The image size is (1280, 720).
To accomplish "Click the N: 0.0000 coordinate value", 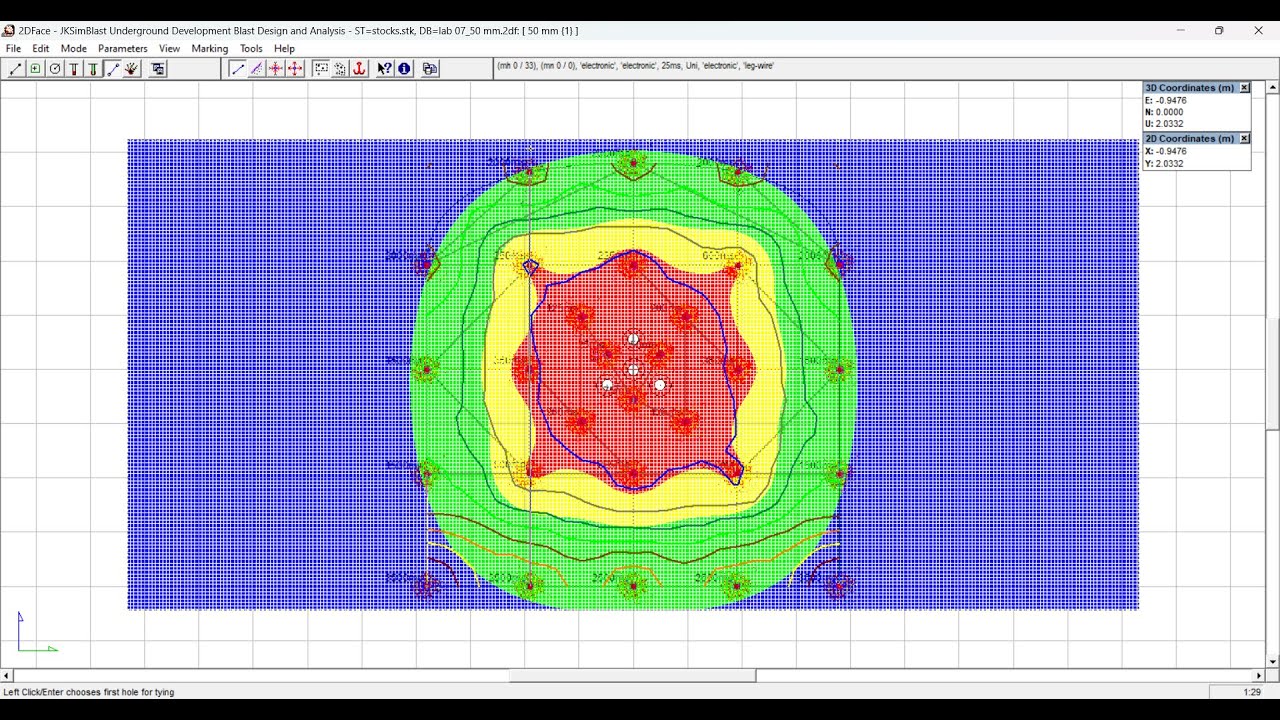I will [1165, 112].
